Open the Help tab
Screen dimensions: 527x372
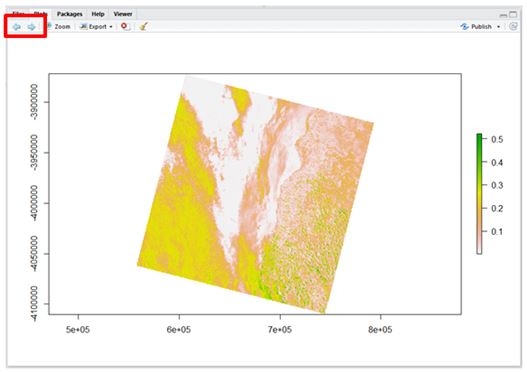(98, 14)
